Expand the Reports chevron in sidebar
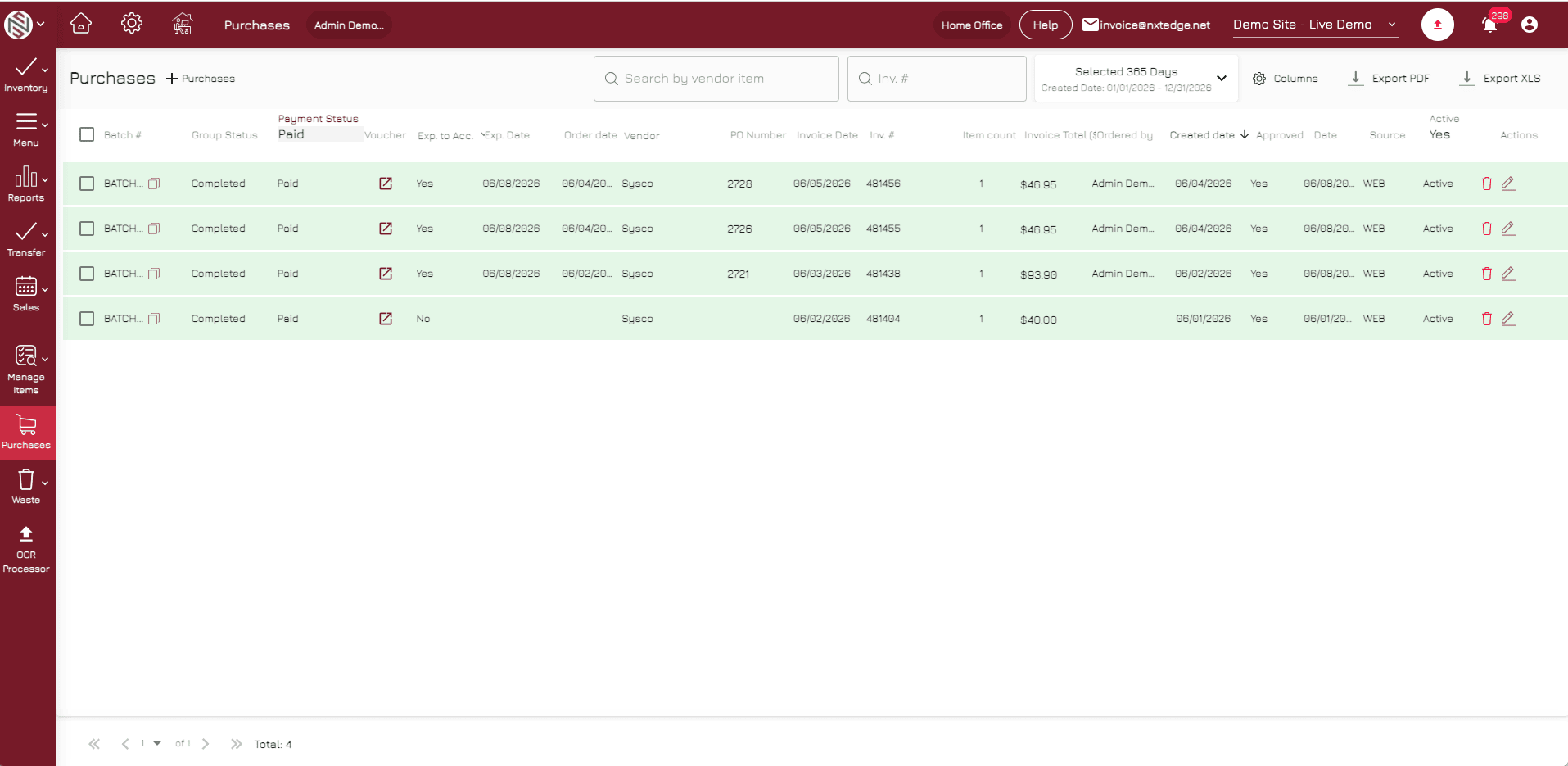 point(45,179)
